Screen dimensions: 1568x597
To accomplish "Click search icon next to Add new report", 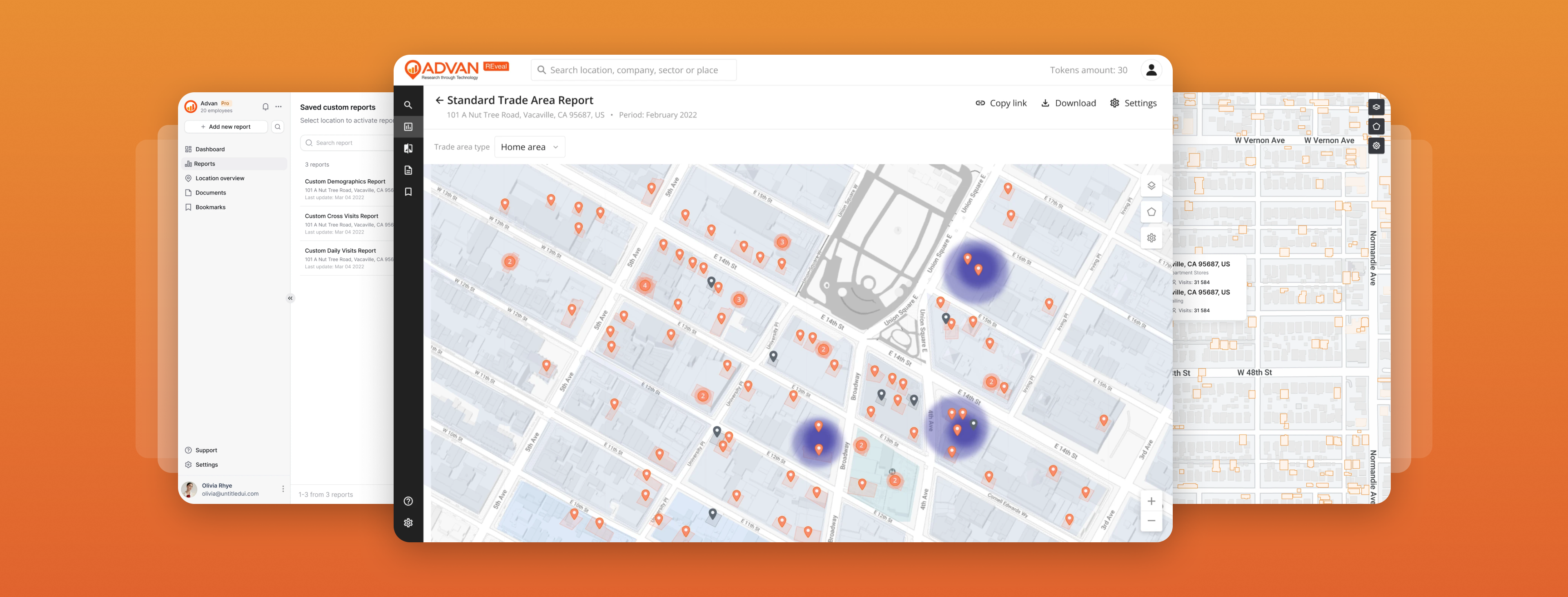I will [x=278, y=127].
